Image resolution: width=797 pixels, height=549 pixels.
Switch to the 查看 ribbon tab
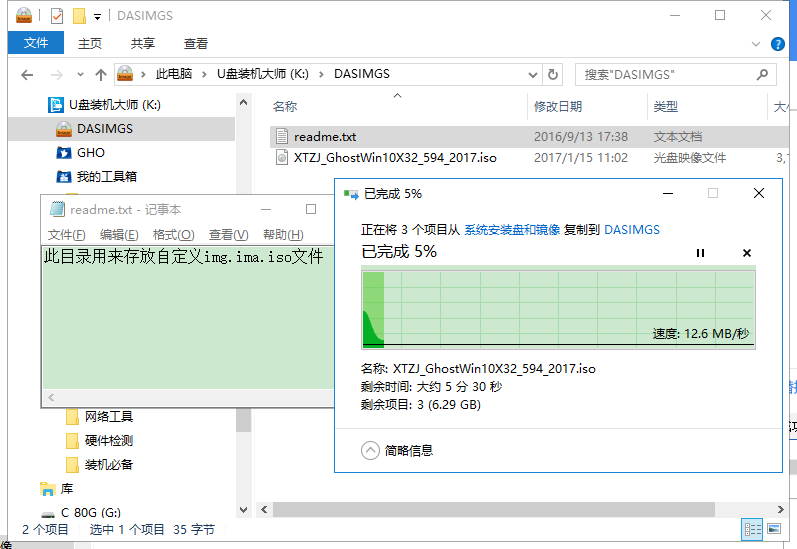click(x=196, y=44)
